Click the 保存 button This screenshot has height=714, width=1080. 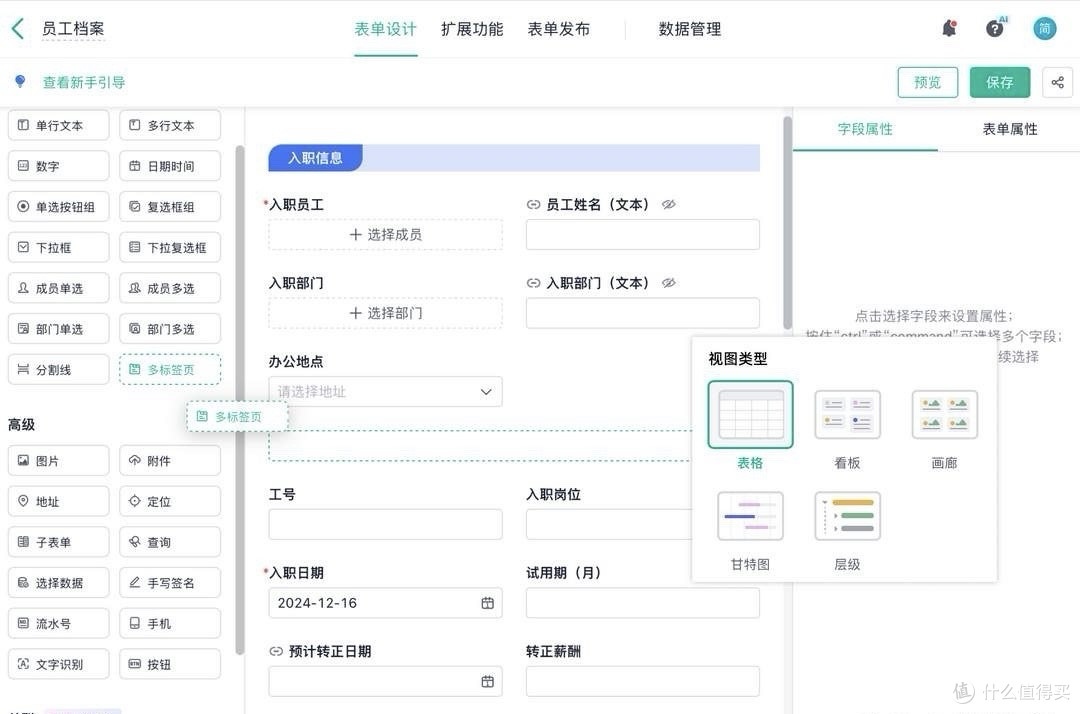click(x=999, y=83)
